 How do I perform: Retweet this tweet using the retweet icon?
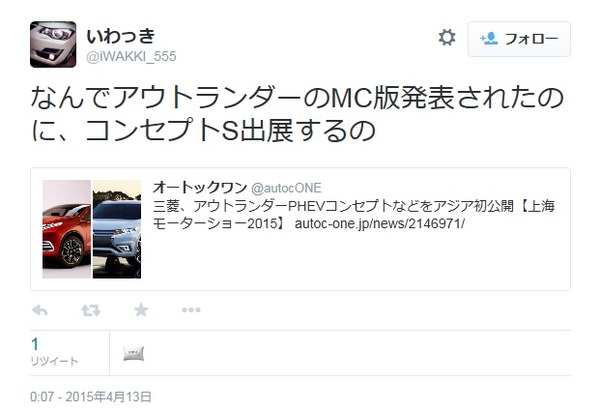point(91,310)
